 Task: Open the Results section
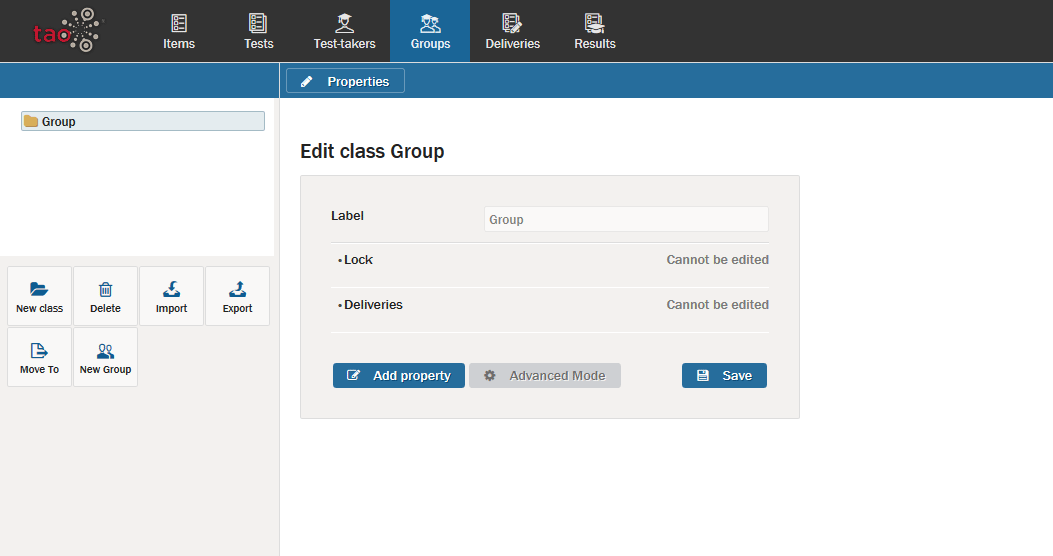coord(595,31)
